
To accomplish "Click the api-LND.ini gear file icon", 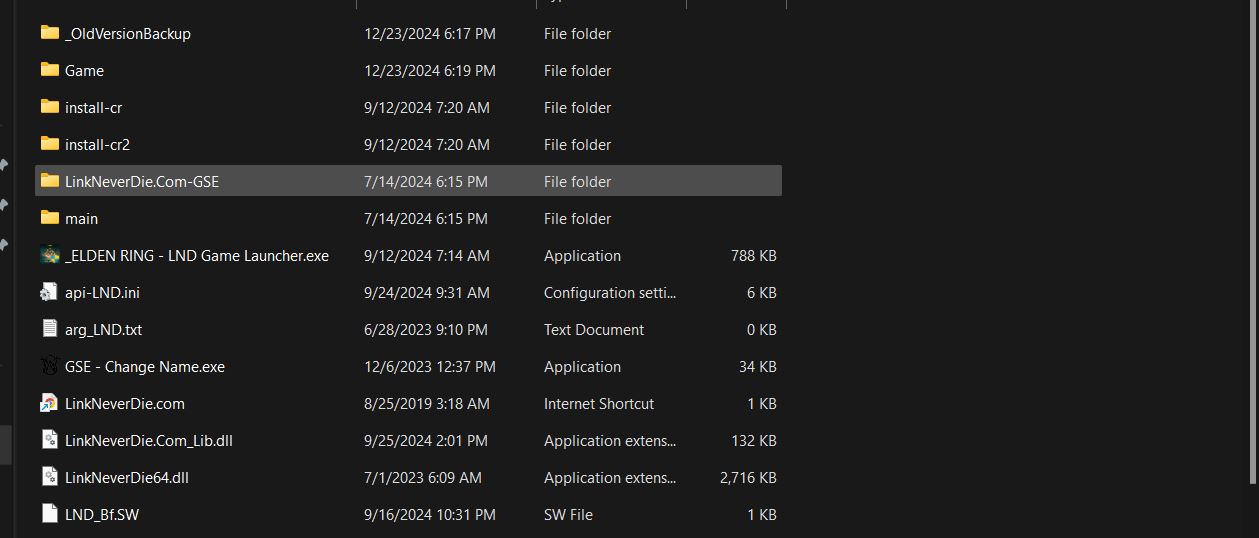I will click(x=50, y=292).
